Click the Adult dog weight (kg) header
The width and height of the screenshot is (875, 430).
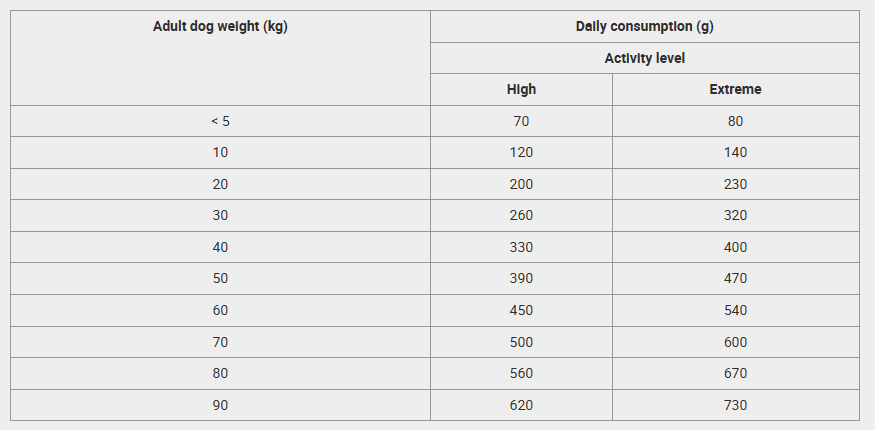click(x=220, y=26)
